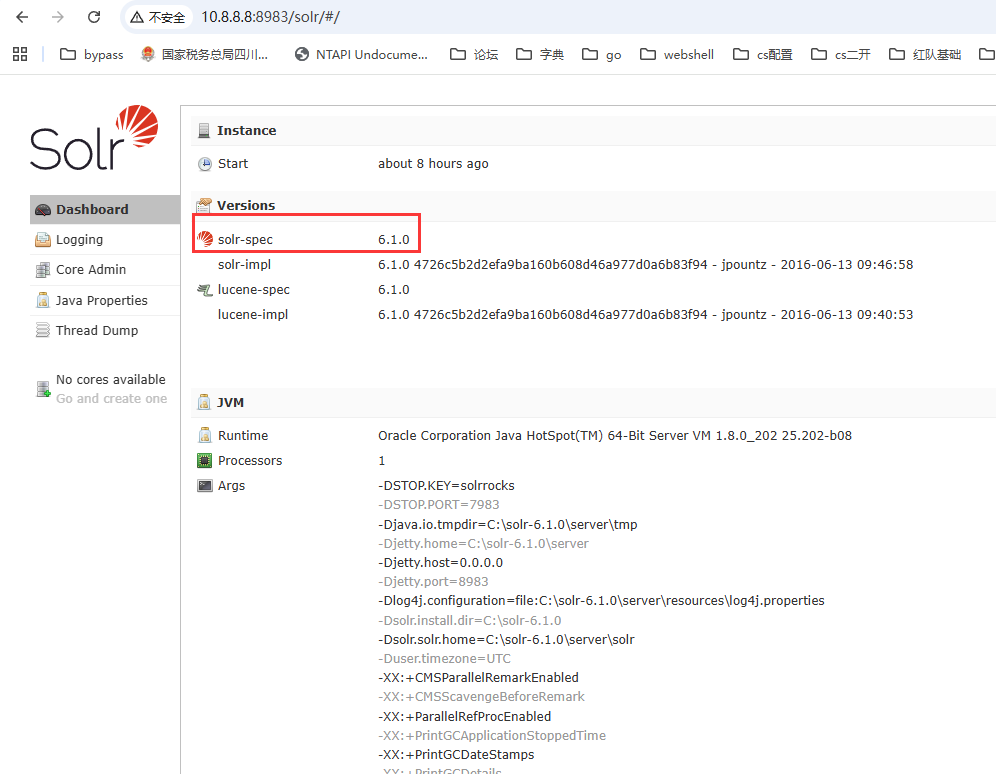The width and height of the screenshot is (996, 774).
Task: Click the lucene-spec icon
Action: pyautogui.click(x=205, y=290)
